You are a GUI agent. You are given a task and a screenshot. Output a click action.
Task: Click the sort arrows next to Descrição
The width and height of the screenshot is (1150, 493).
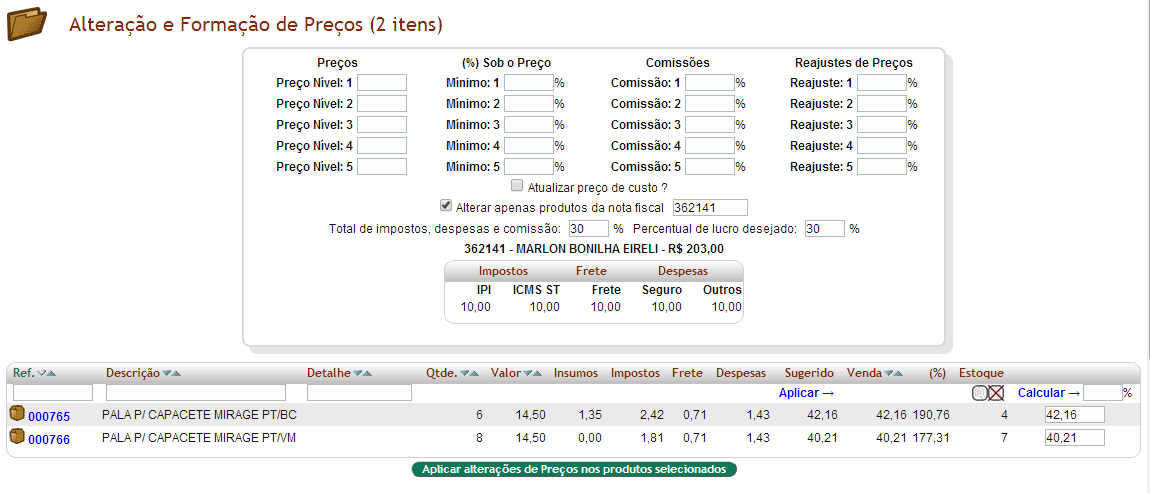pos(174,373)
